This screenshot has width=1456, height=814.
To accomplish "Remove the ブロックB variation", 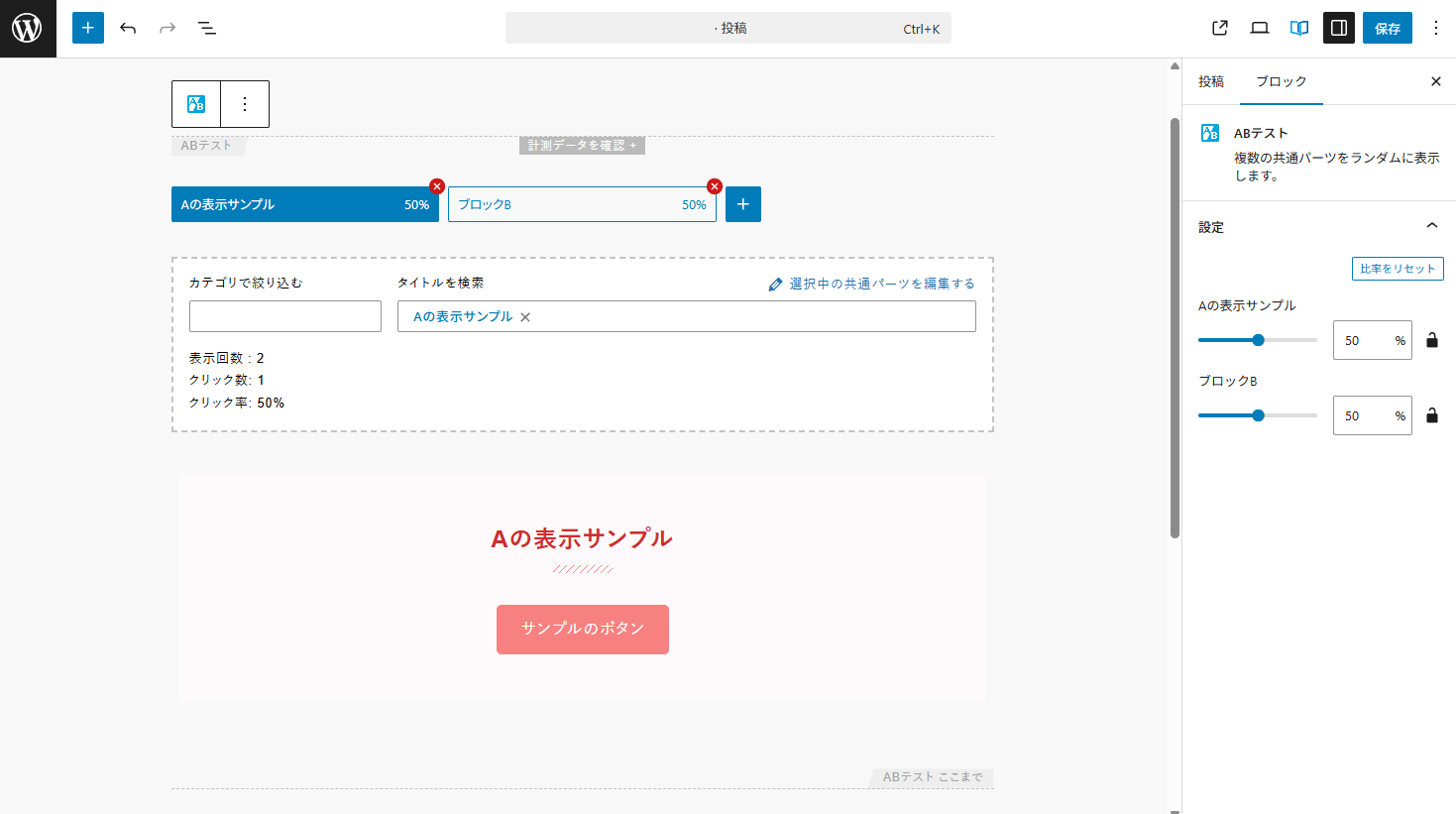I will point(715,186).
